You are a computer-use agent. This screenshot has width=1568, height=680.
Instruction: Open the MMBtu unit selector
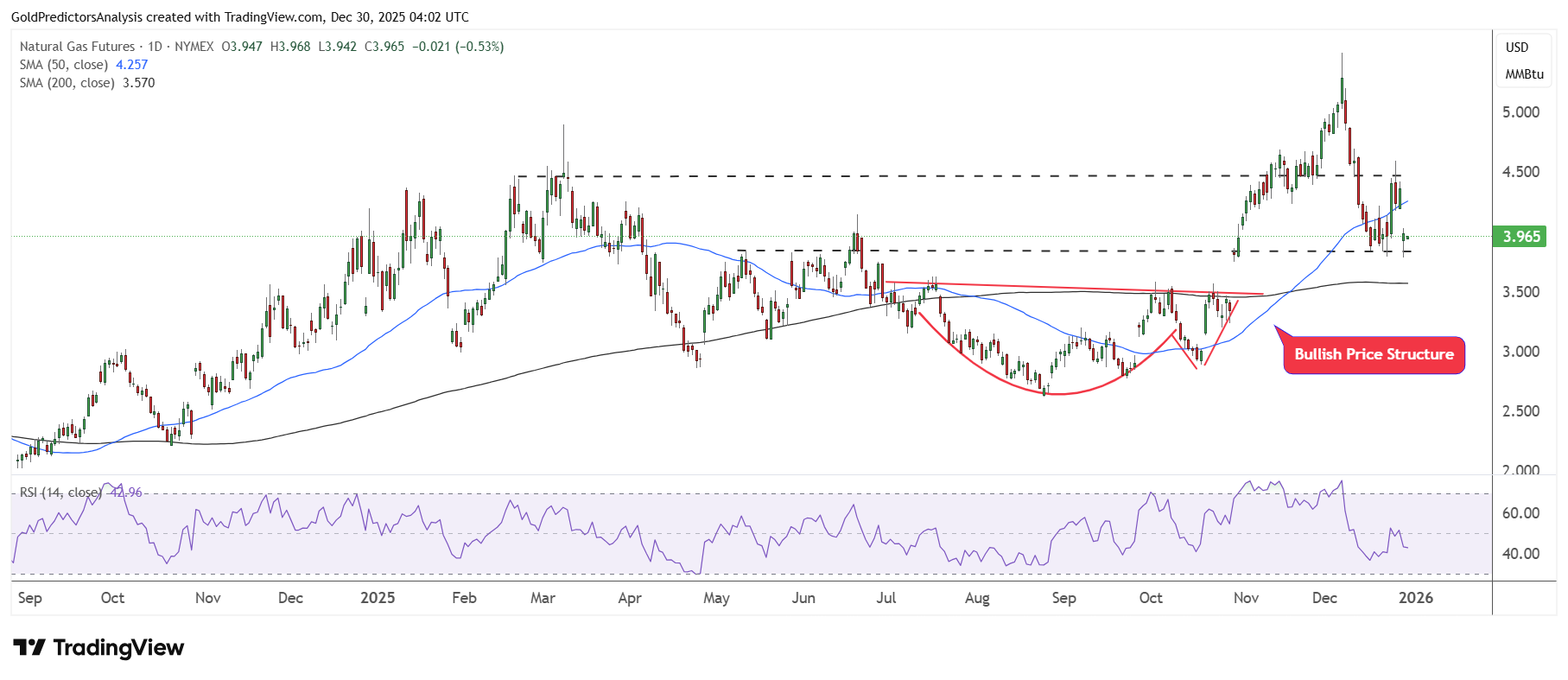pos(1524,74)
